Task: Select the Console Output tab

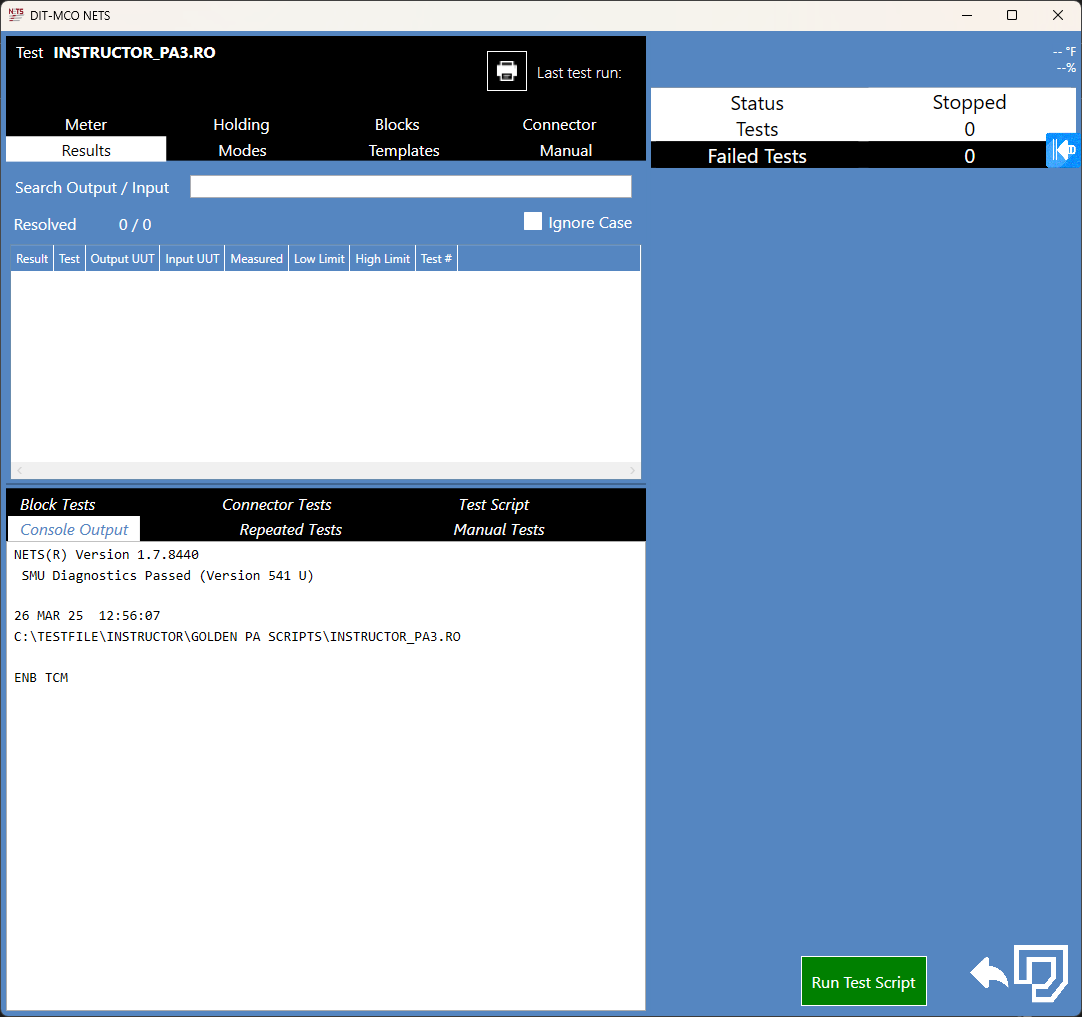Action: coord(74,529)
